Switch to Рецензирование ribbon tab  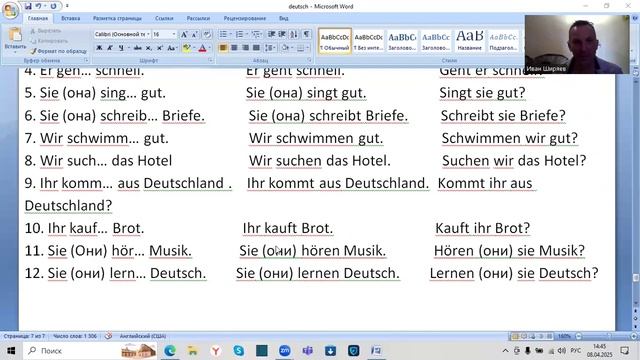click(x=244, y=18)
